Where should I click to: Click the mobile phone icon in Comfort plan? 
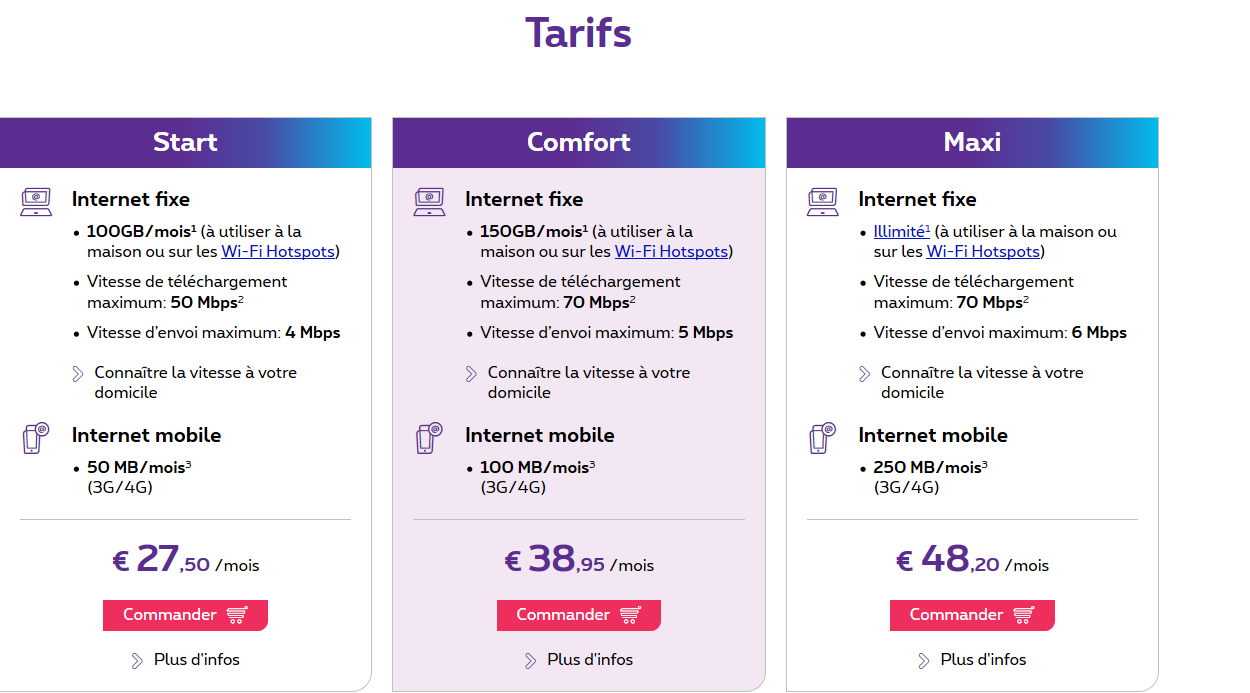(428, 438)
